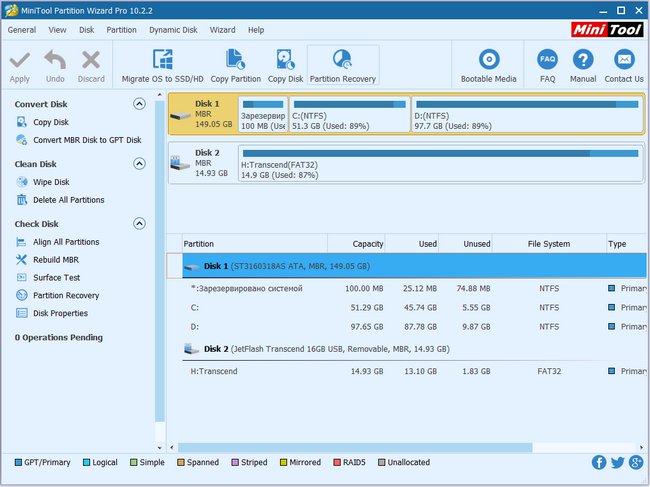Select the D: partition row
This screenshot has height=487, width=650.
[x=414, y=327]
